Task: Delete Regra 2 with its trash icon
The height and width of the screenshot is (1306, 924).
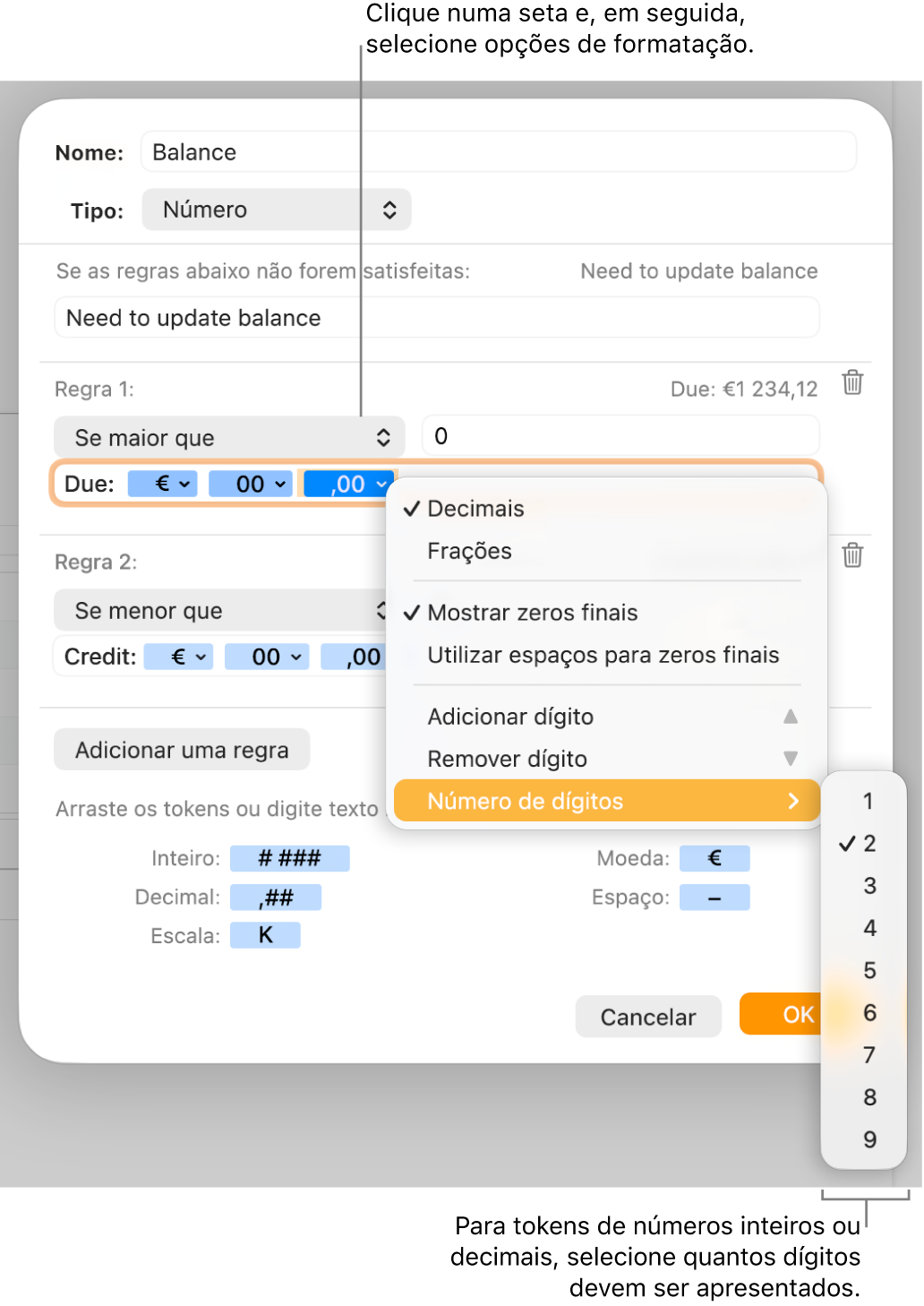Action: [x=852, y=555]
